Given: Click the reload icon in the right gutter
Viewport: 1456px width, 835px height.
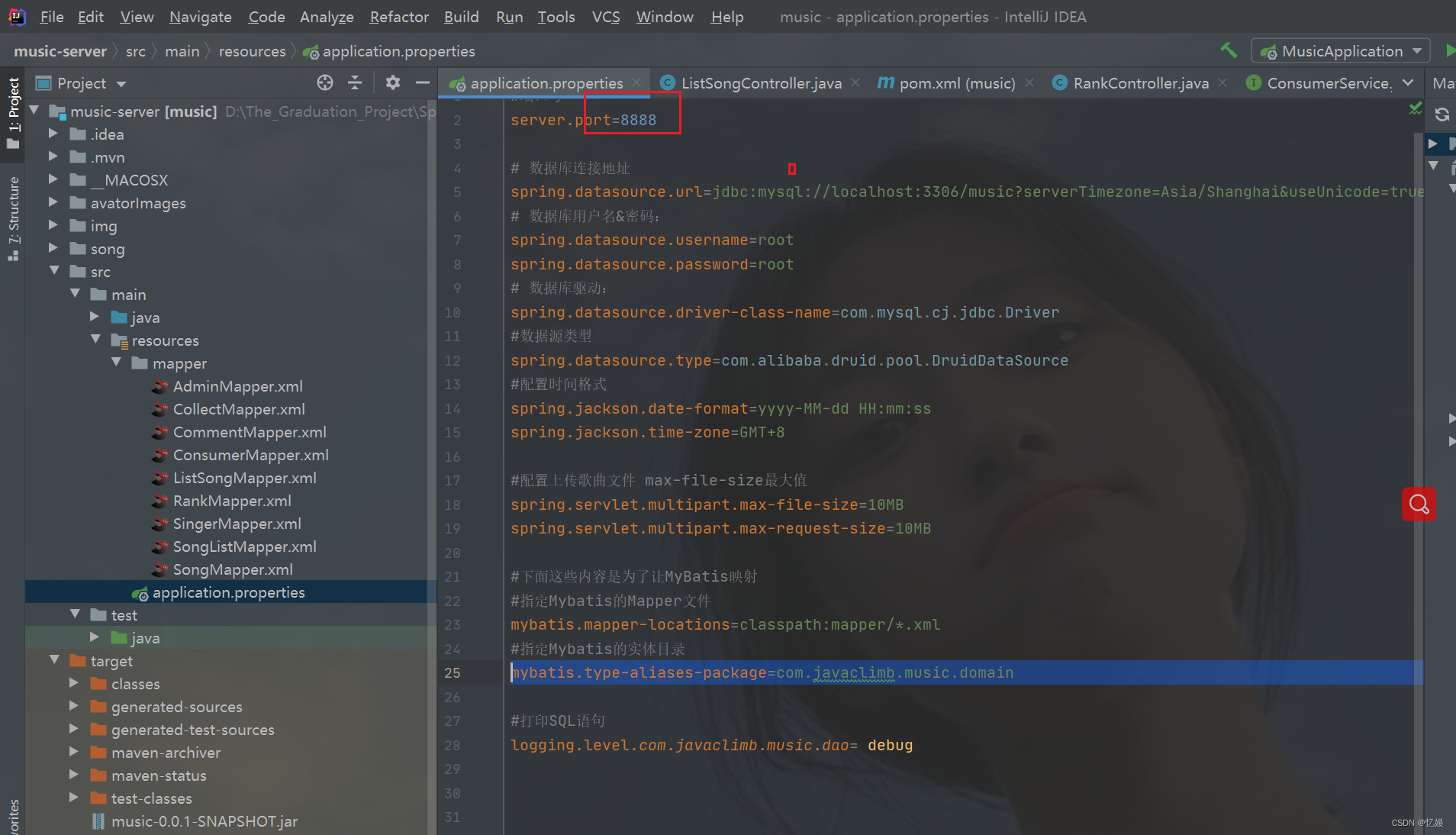Looking at the screenshot, I should tap(1442, 115).
